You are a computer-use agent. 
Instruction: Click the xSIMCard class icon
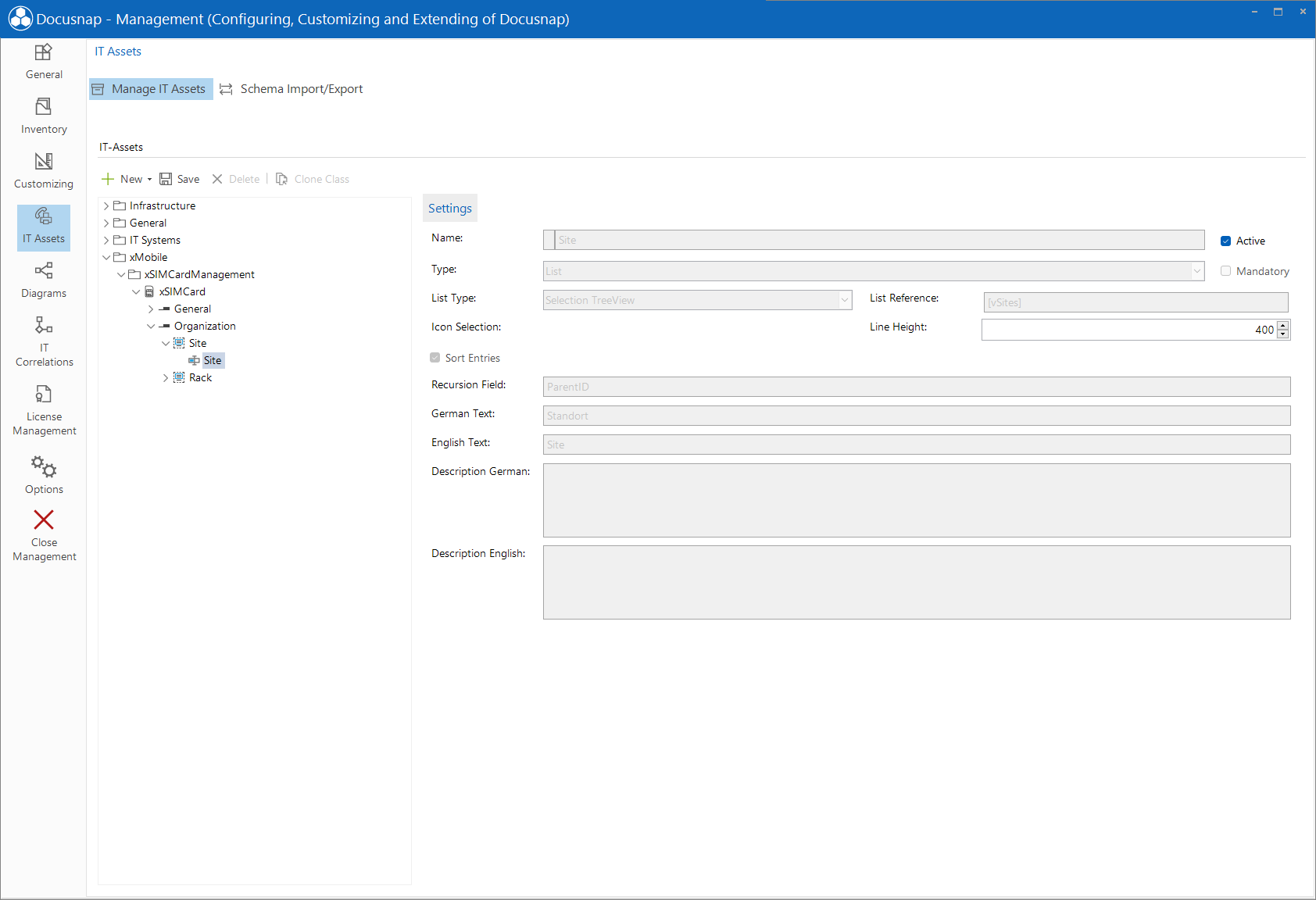pyautogui.click(x=149, y=291)
